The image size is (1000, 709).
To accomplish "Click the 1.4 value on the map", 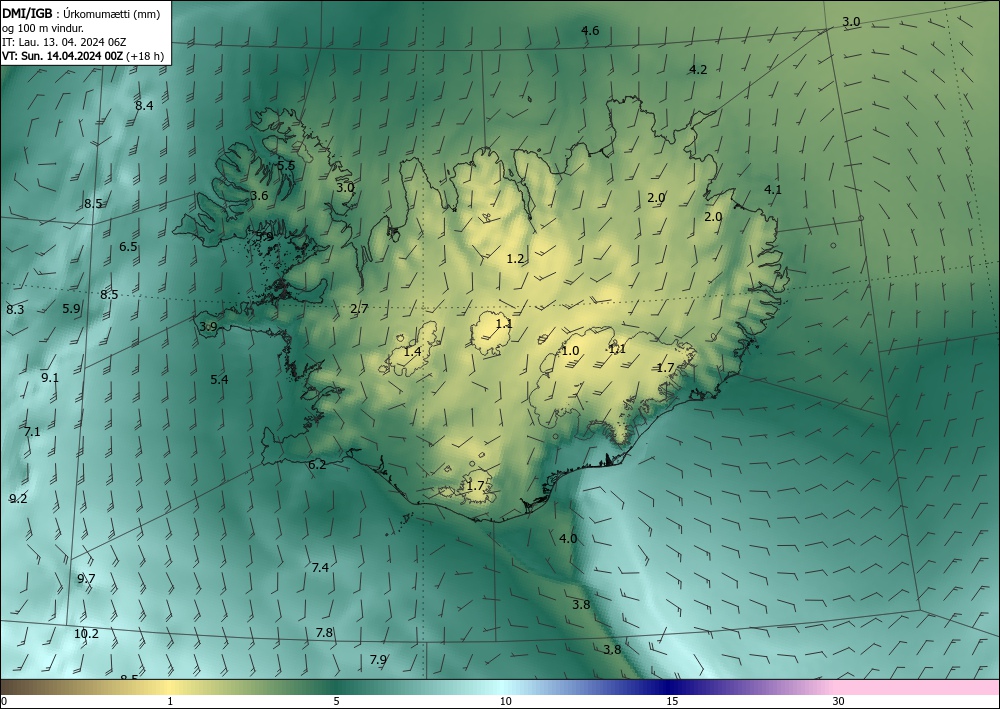I will tap(413, 351).
